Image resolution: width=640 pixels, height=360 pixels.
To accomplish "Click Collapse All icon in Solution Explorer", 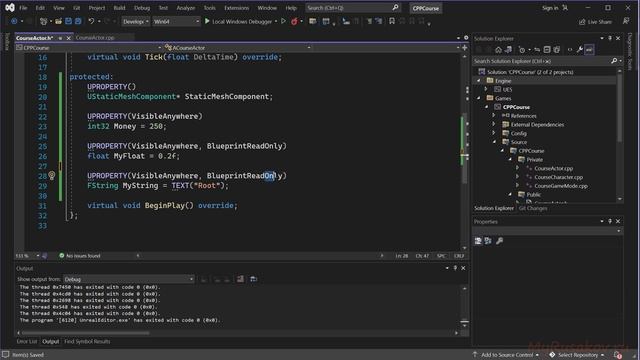I will point(547,50).
